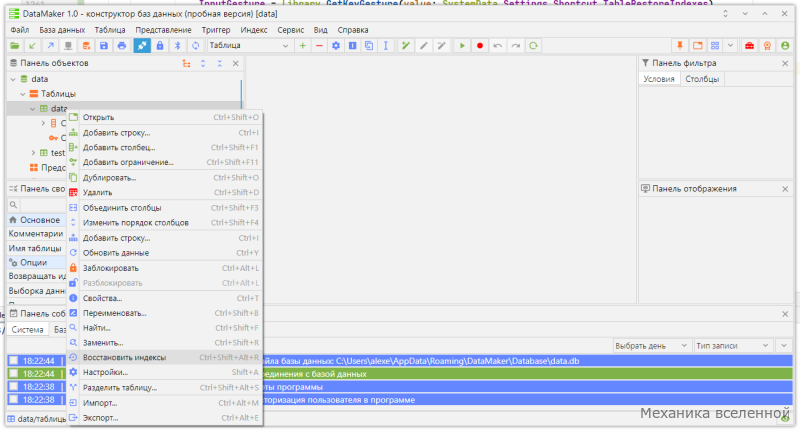Screen dimensions: 800x431
Task: Click the blue sync arrows toolbar icon
Action: 195,46
